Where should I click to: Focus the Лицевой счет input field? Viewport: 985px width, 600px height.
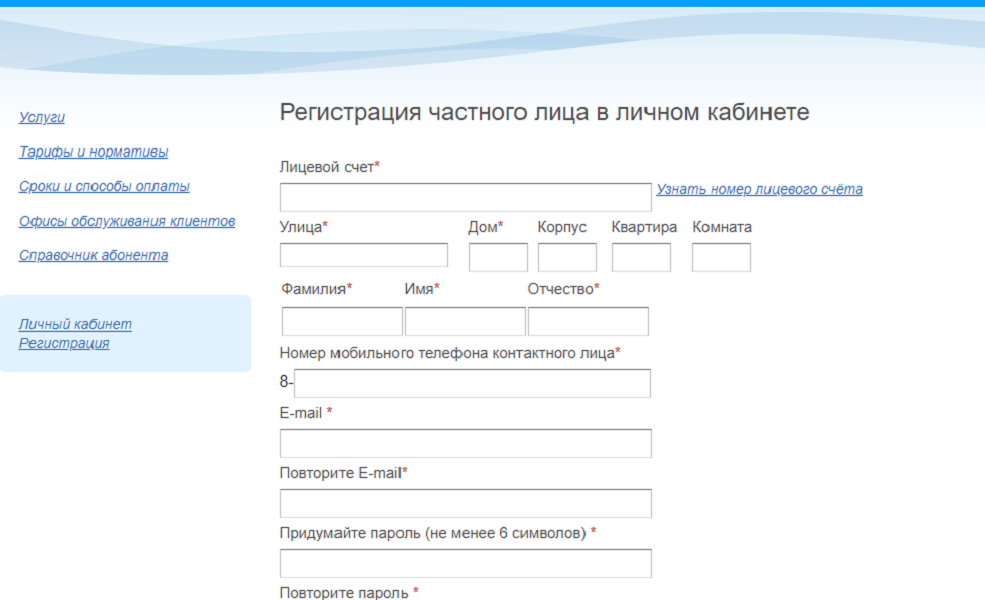[x=465, y=197]
